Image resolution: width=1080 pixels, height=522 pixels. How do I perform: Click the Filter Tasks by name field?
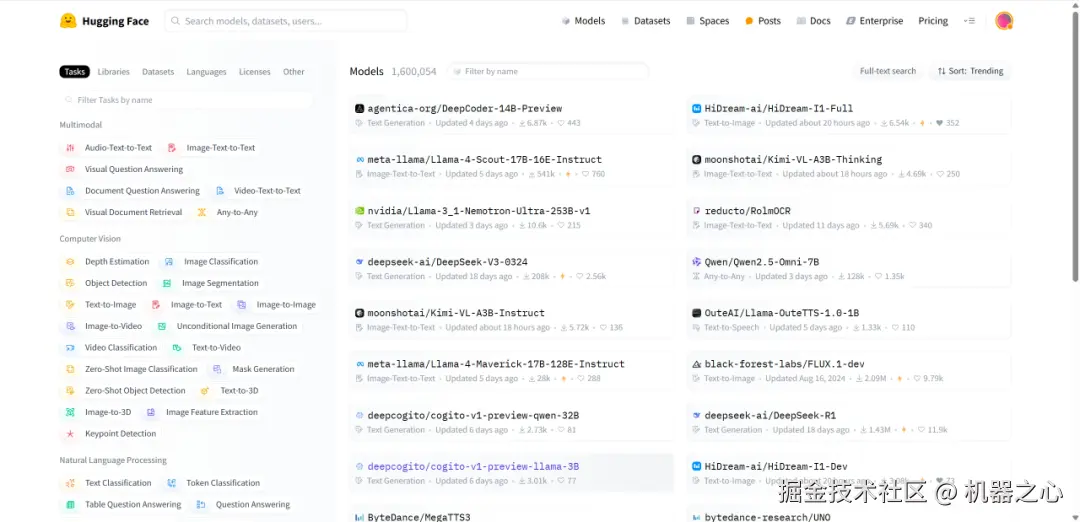[x=186, y=100]
